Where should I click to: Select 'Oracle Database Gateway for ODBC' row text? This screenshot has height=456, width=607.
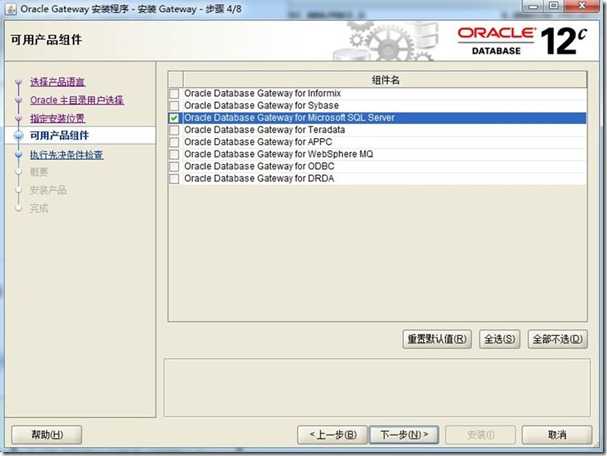point(259,166)
